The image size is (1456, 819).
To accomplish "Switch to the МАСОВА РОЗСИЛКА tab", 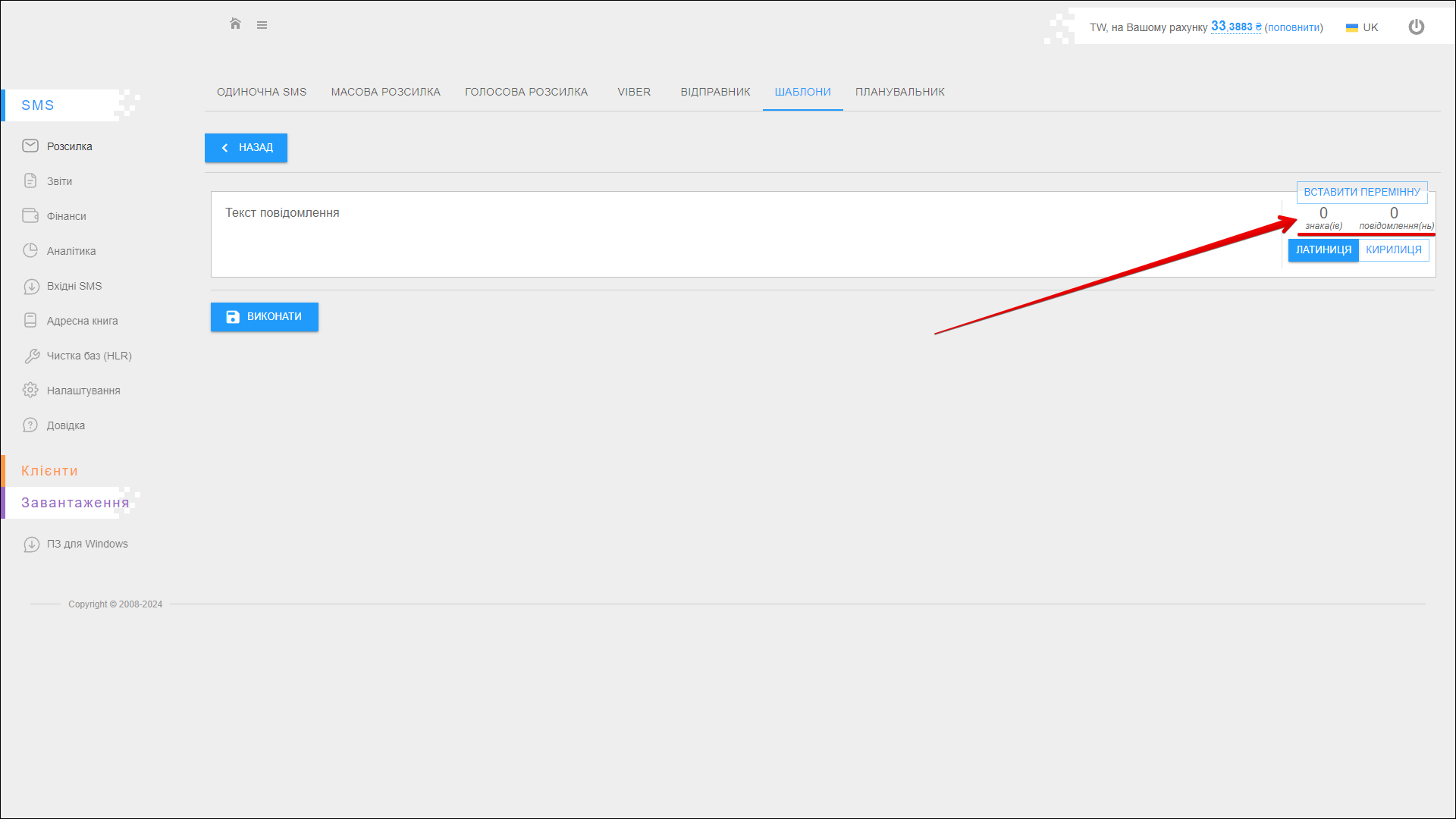I will click(385, 92).
